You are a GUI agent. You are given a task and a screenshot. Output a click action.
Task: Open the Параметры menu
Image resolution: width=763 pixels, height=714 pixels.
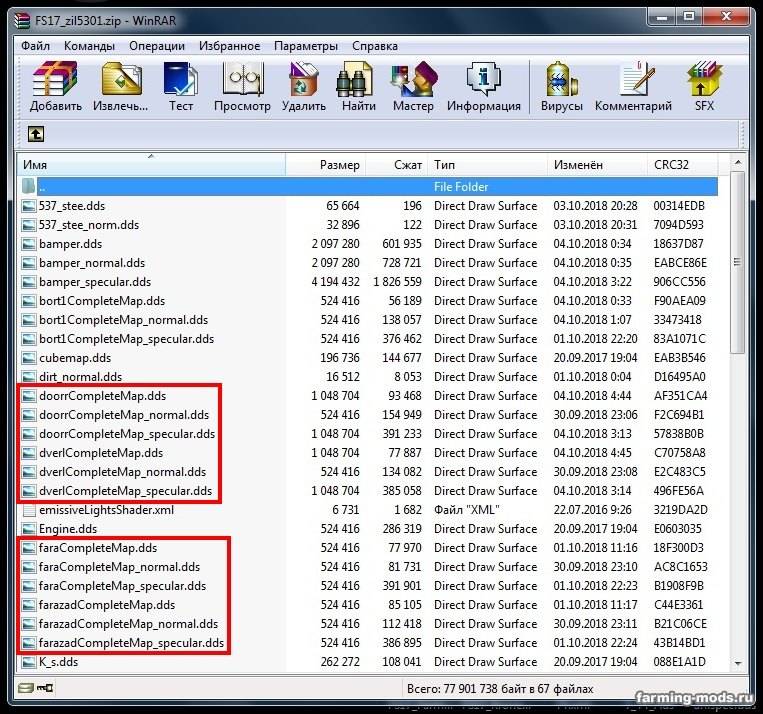click(x=306, y=46)
